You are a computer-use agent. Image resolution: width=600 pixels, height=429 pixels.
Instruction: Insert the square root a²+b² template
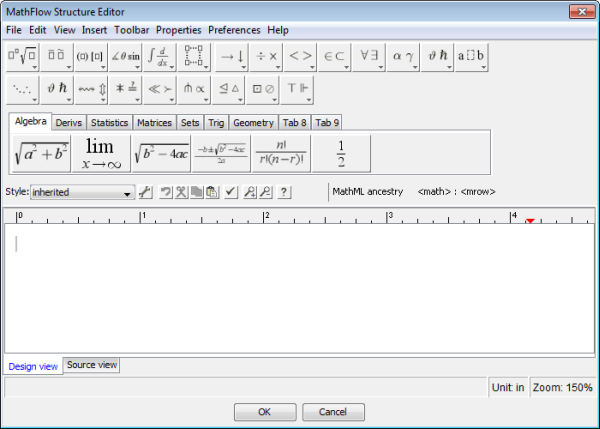[x=39, y=153]
